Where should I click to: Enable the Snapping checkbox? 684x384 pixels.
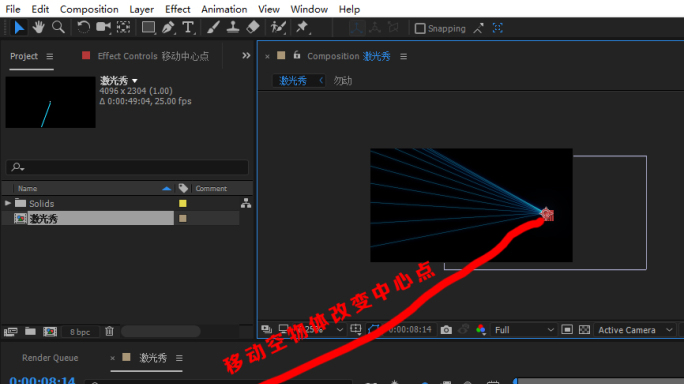tap(420, 28)
